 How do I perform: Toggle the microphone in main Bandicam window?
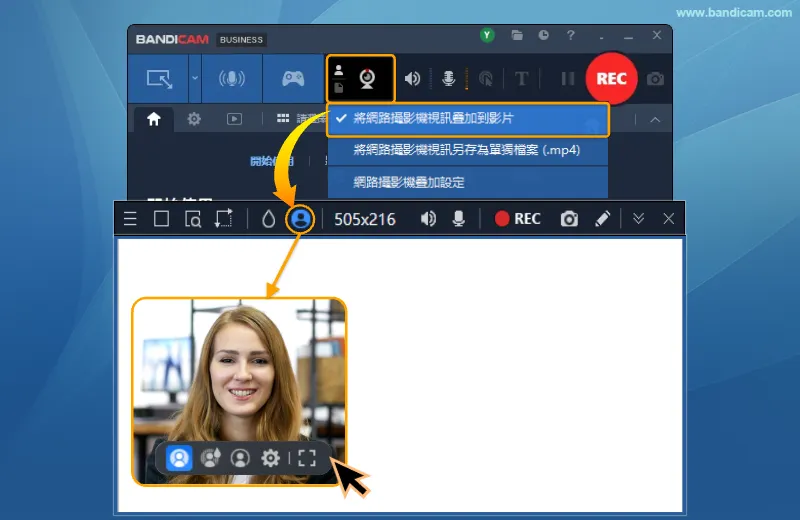(x=448, y=79)
